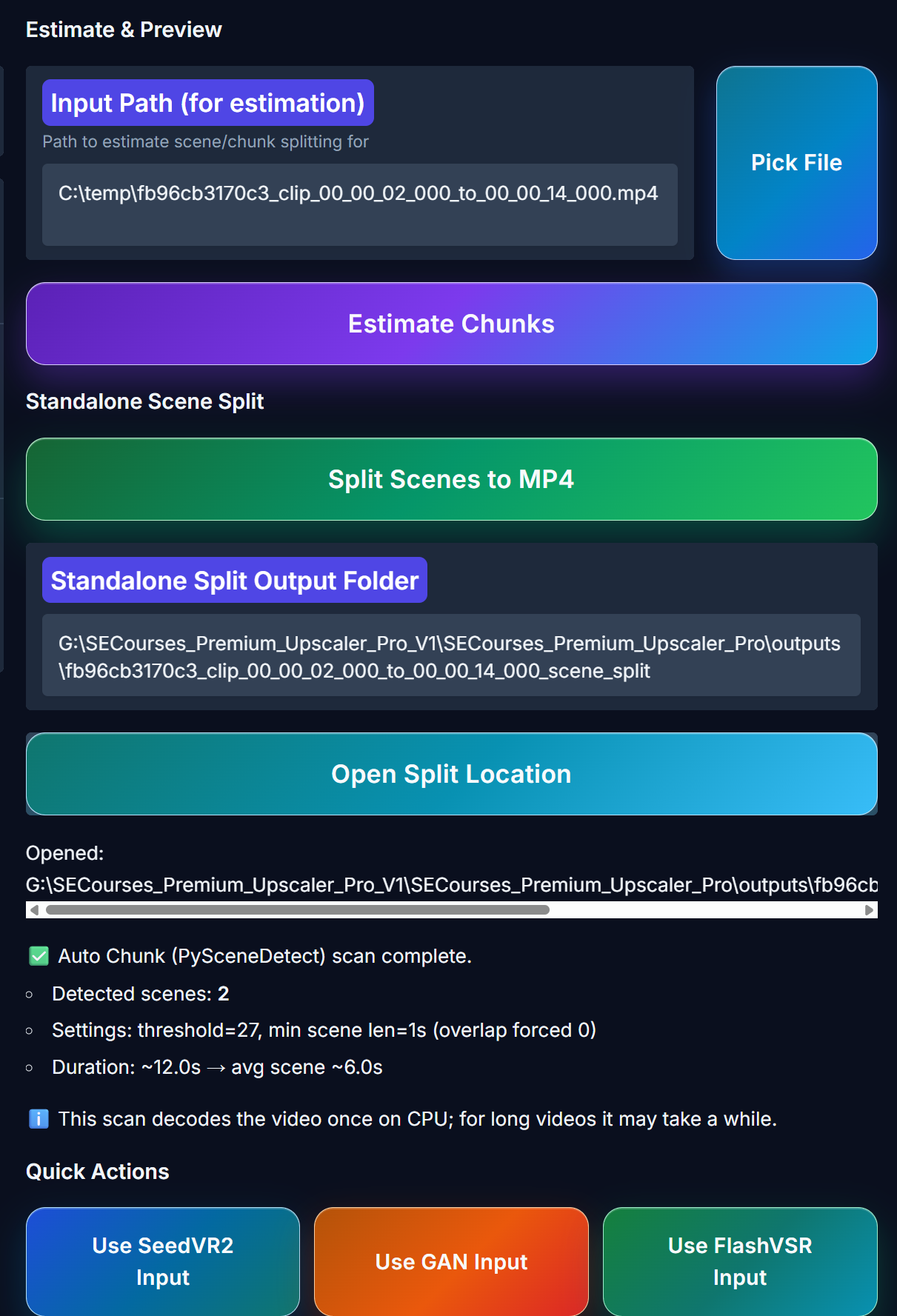Click the blue info icon beside CPU note
This screenshot has width=897, height=1316.
39,1118
